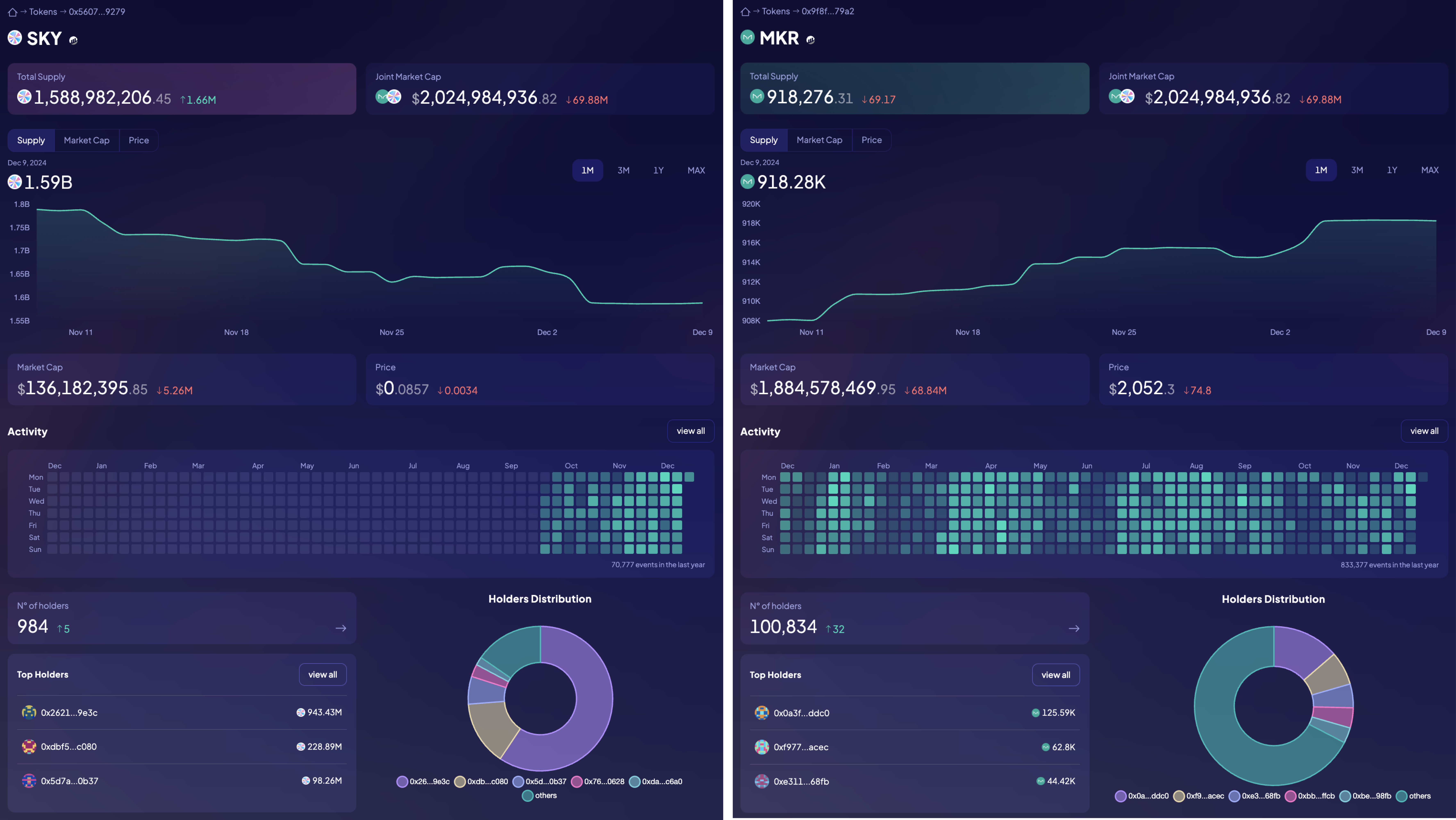Open view all for MKR Activity
This screenshot has width=1456, height=820.
1424,431
